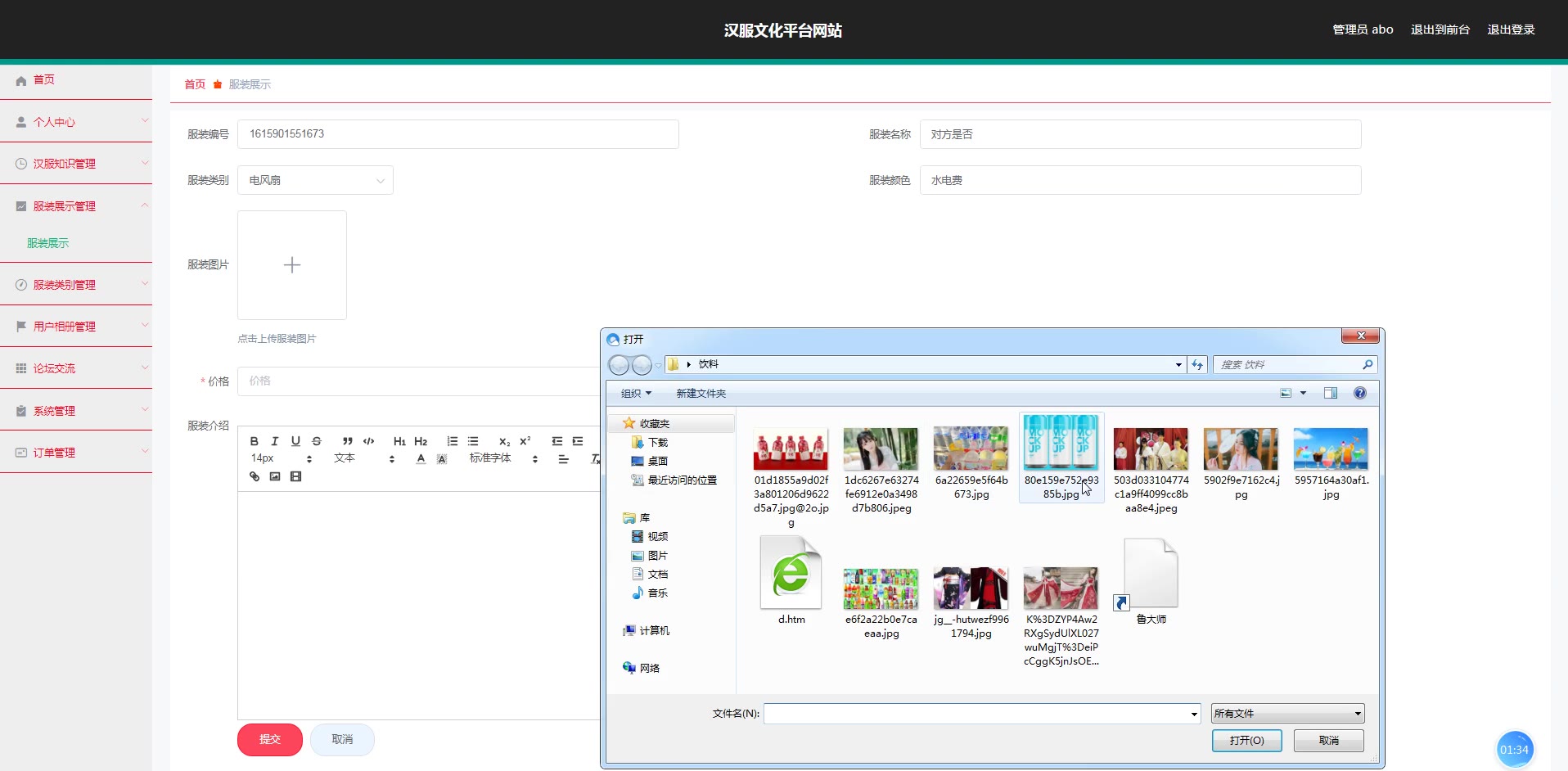Insert a video using the film icon
Image resolution: width=1568 pixels, height=771 pixels.
click(x=296, y=476)
